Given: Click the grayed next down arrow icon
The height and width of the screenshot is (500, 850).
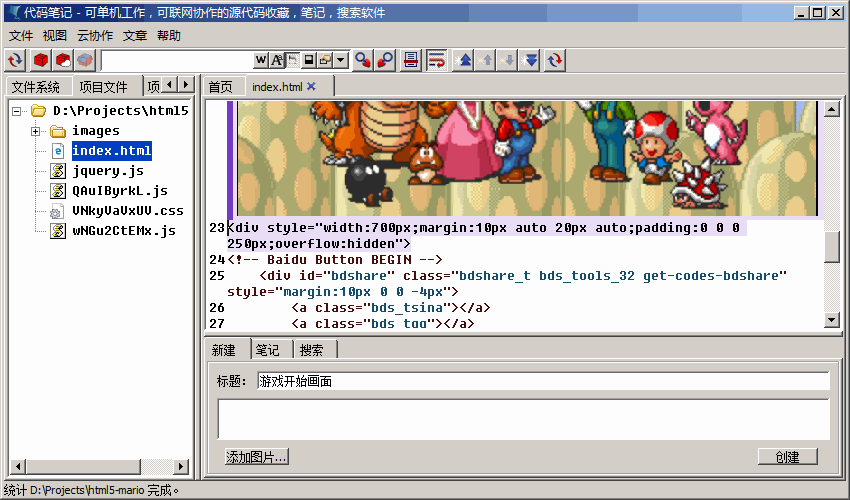Looking at the screenshot, I should [508, 60].
